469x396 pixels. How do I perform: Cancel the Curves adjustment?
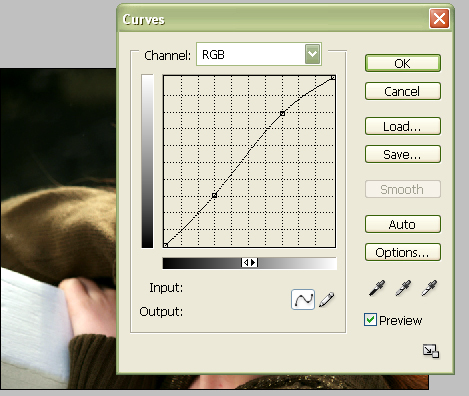pos(403,91)
